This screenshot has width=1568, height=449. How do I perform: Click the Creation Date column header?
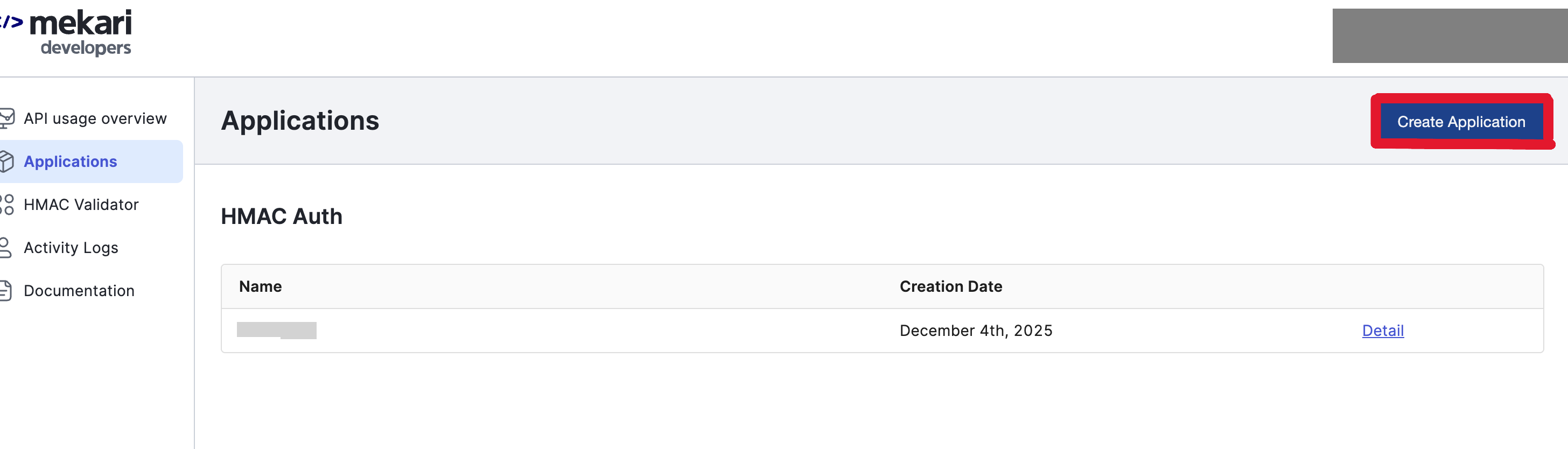951,286
